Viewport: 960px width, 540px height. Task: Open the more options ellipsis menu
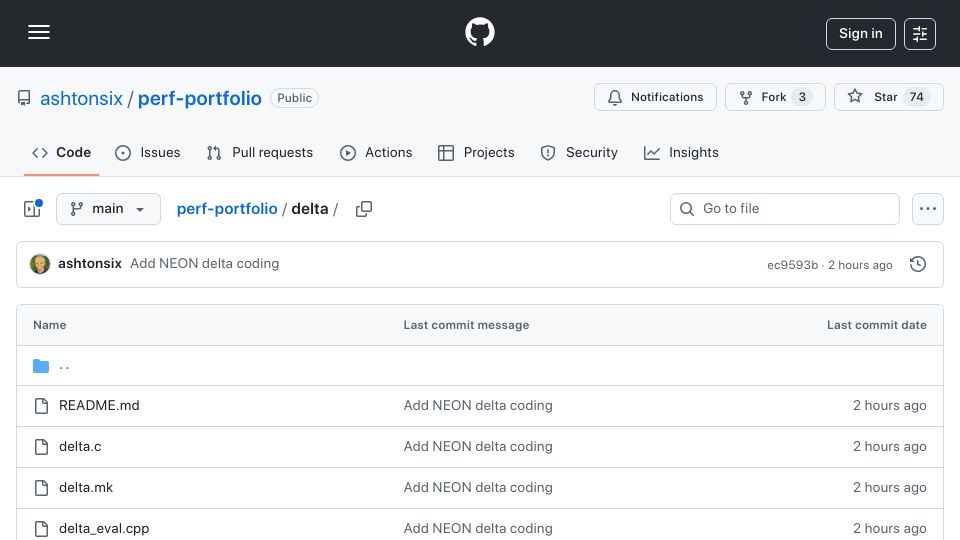[x=928, y=209]
